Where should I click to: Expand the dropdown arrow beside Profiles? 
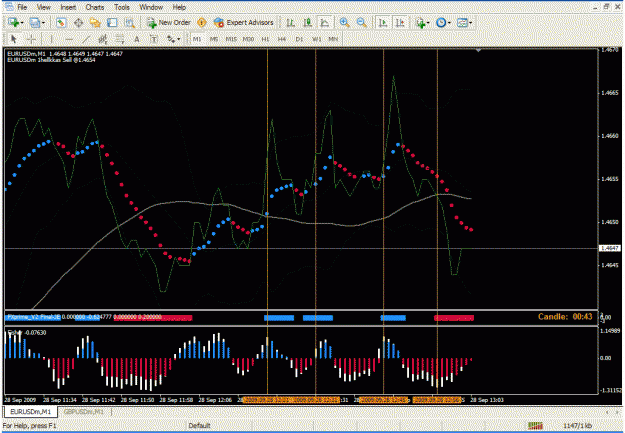click(x=43, y=23)
